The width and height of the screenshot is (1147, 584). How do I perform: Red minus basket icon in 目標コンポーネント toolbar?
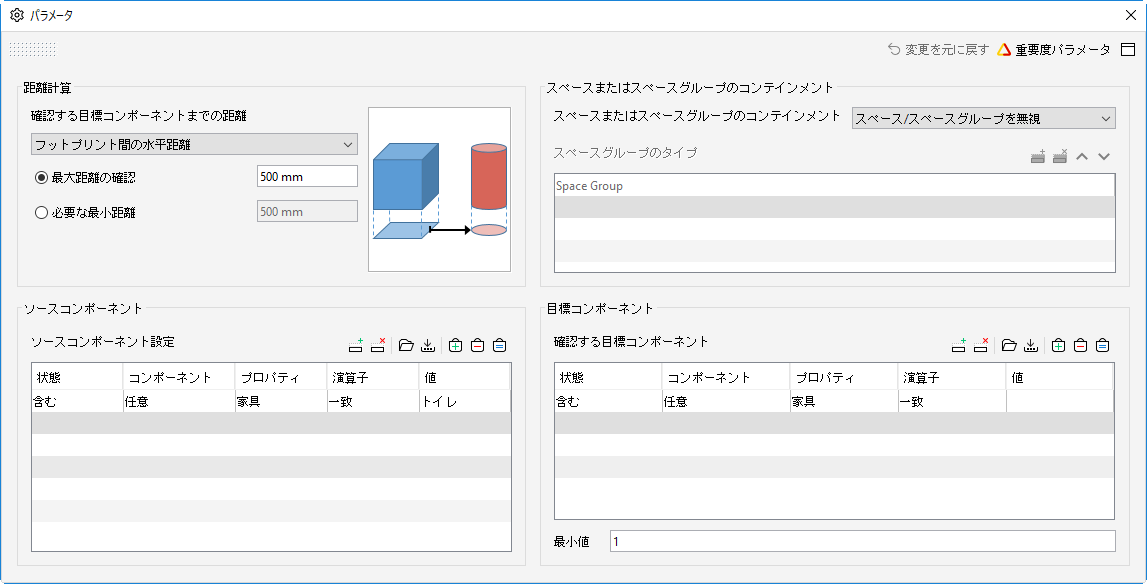pos(1080,345)
